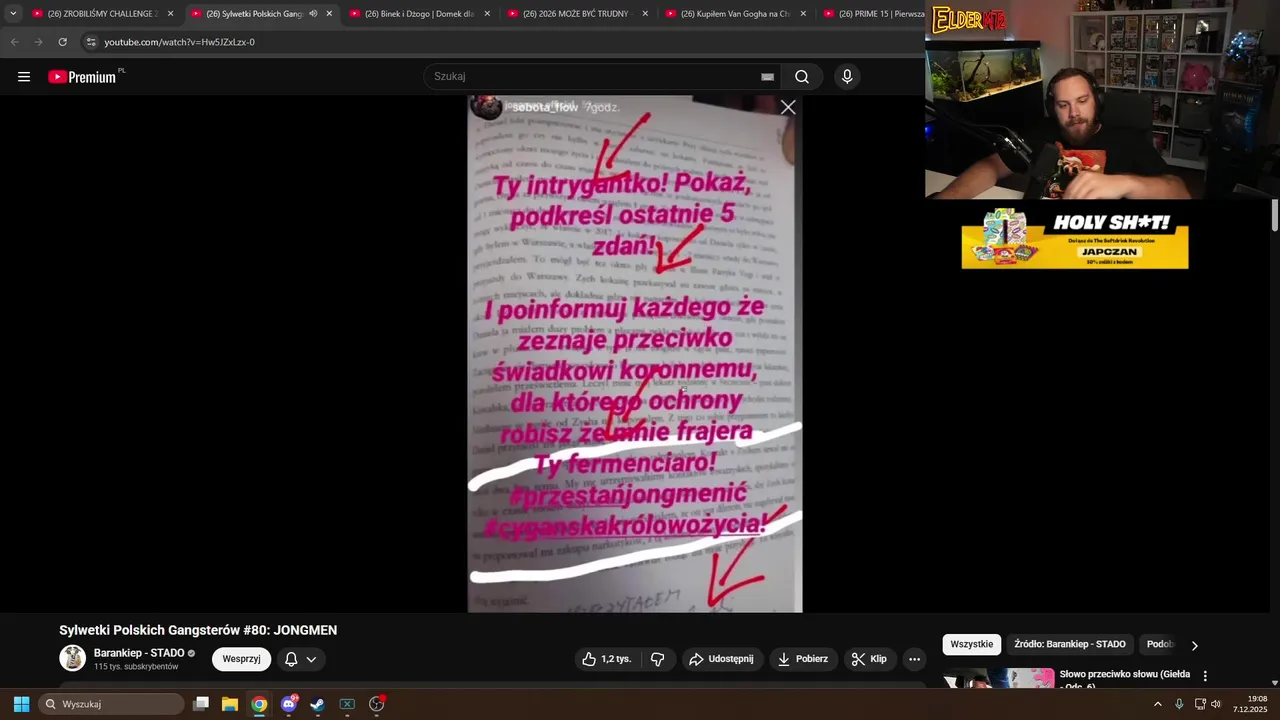Select the Wszystkie filter chip
This screenshot has height=720, width=1280.
[972, 645]
